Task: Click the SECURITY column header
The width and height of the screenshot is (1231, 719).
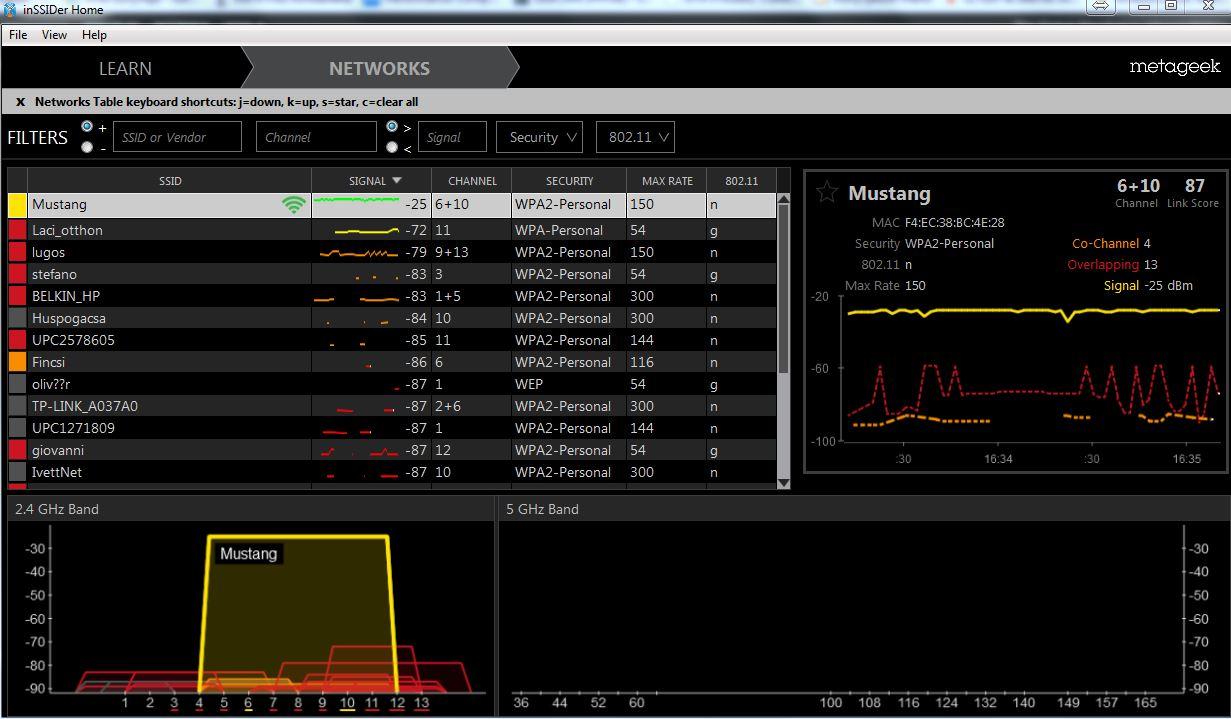Action: (x=569, y=181)
